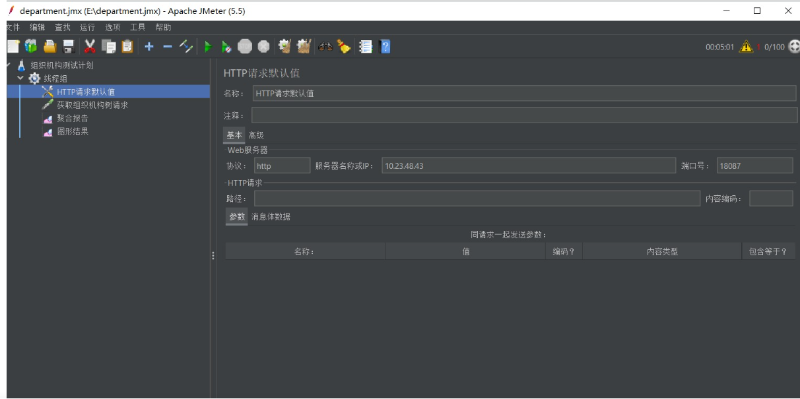Select 聚合报告 in the tree
The image size is (800, 399).
click(x=72, y=118)
